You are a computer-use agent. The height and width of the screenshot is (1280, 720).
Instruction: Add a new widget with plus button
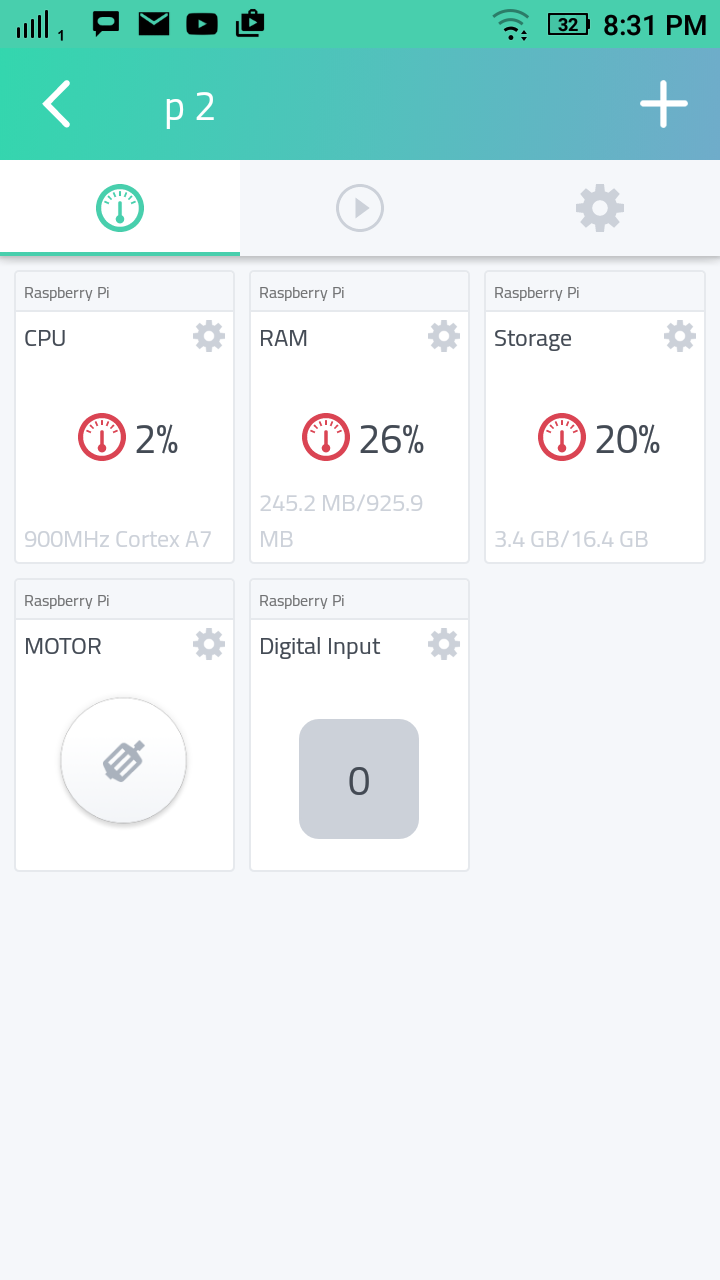[x=664, y=104]
